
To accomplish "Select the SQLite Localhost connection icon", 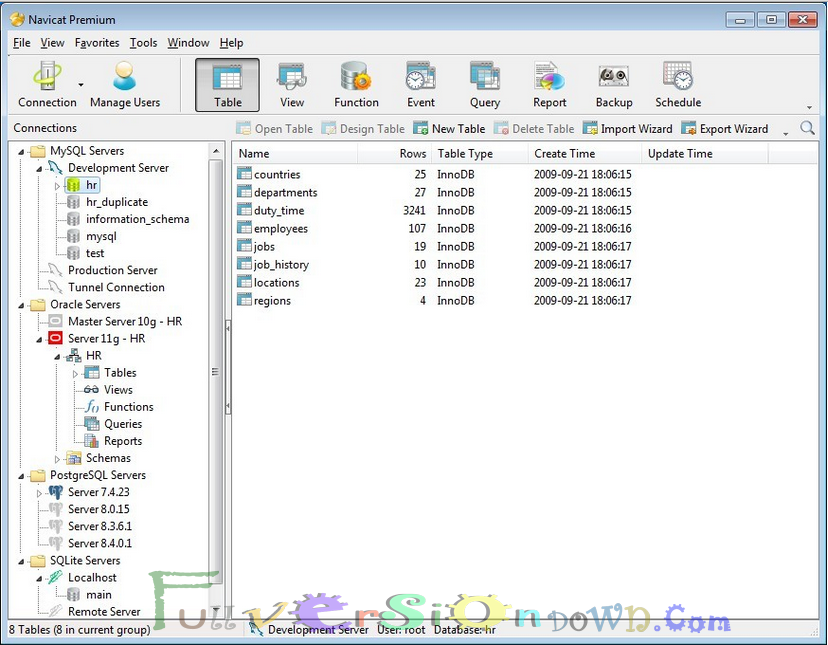I will click(x=55, y=577).
